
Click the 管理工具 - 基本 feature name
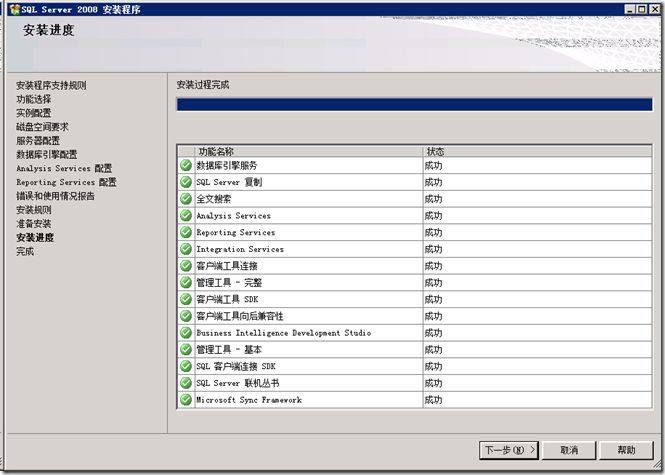click(229, 350)
